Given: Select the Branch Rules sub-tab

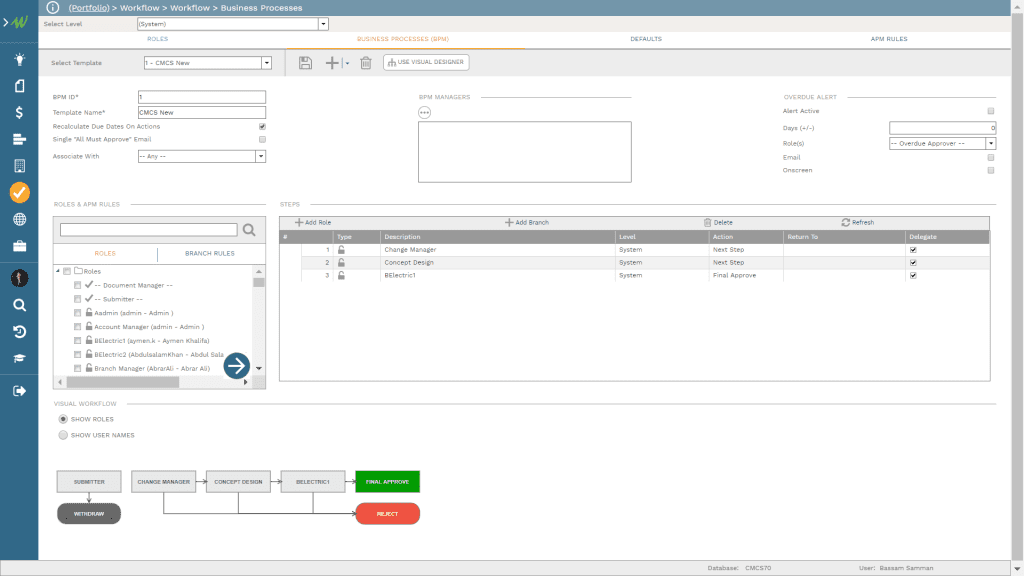Looking at the screenshot, I should coord(210,253).
